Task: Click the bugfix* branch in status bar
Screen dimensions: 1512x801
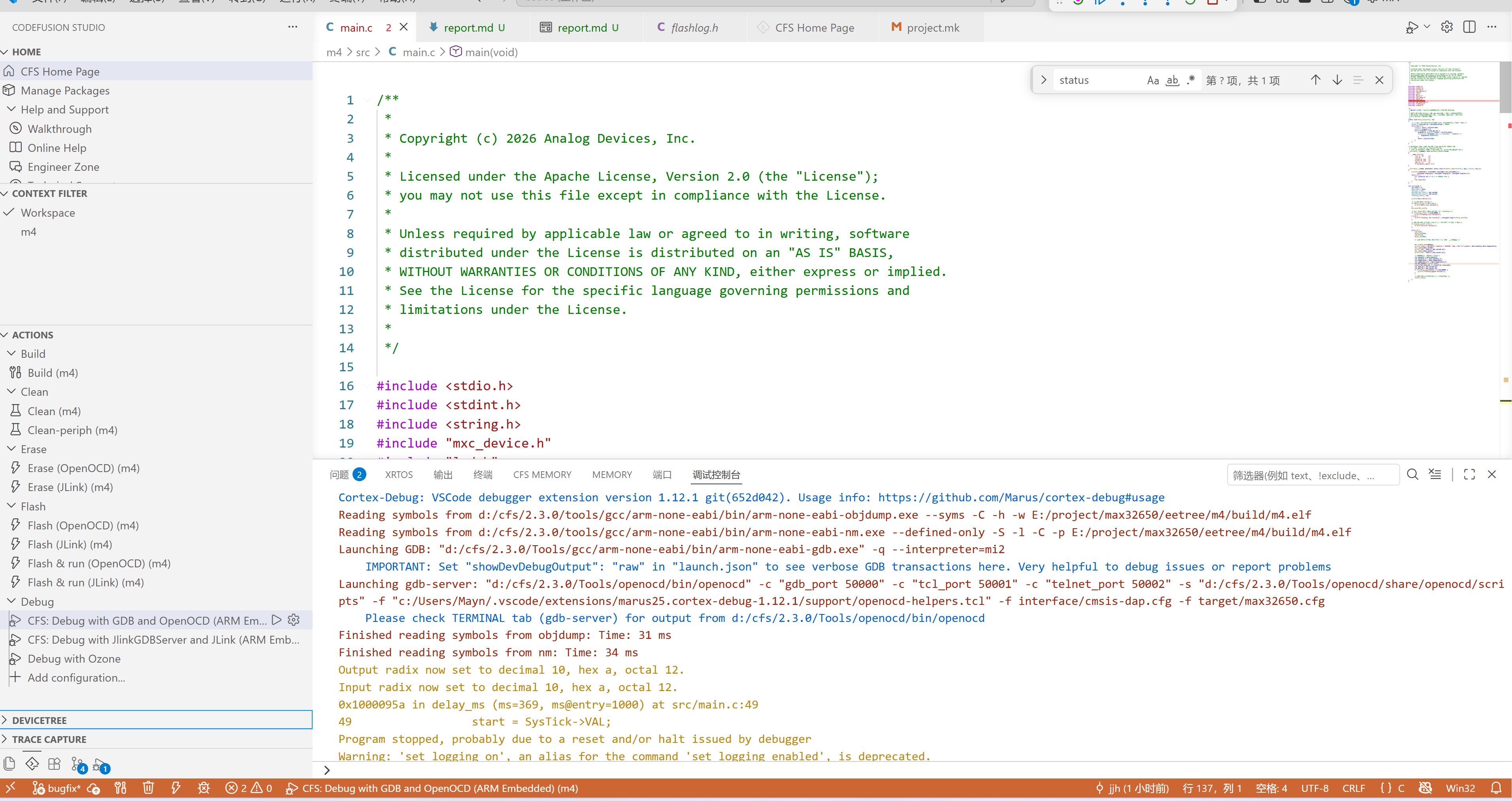Action: 57,788
